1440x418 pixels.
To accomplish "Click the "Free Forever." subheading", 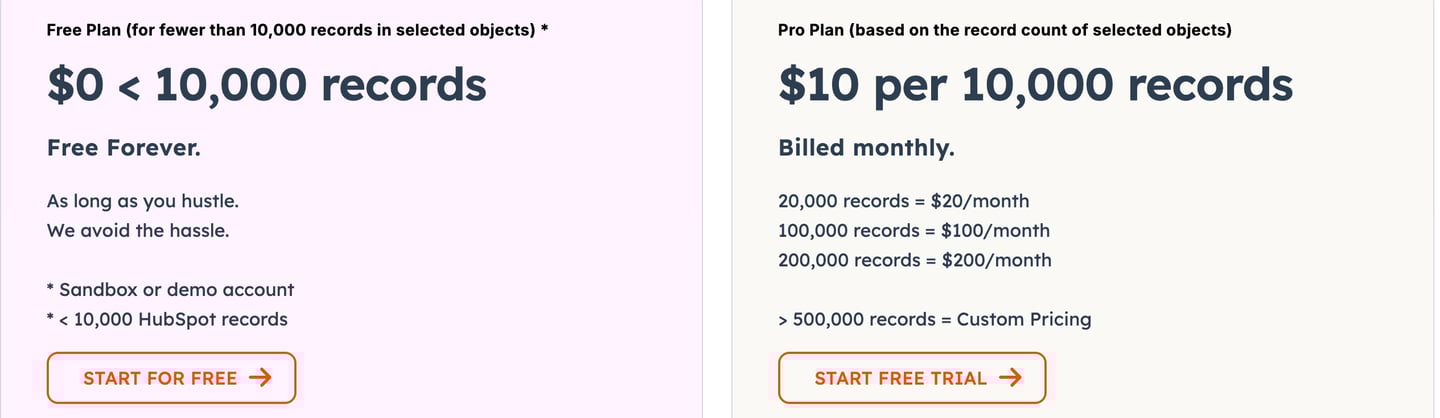I will (124, 149).
